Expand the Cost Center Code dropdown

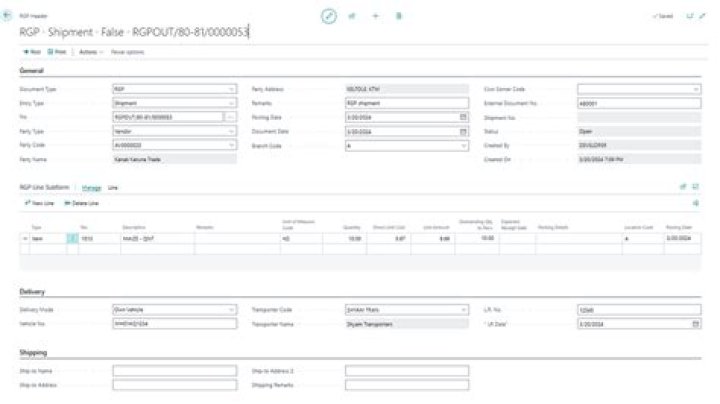coord(695,89)
